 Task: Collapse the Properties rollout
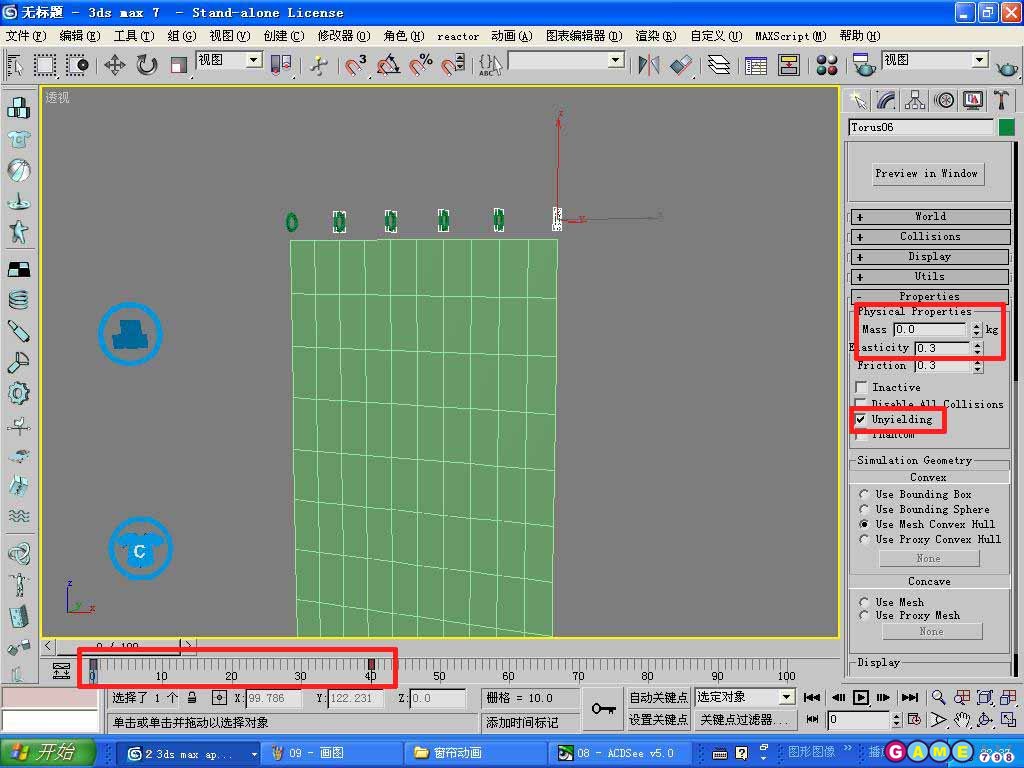930,296
